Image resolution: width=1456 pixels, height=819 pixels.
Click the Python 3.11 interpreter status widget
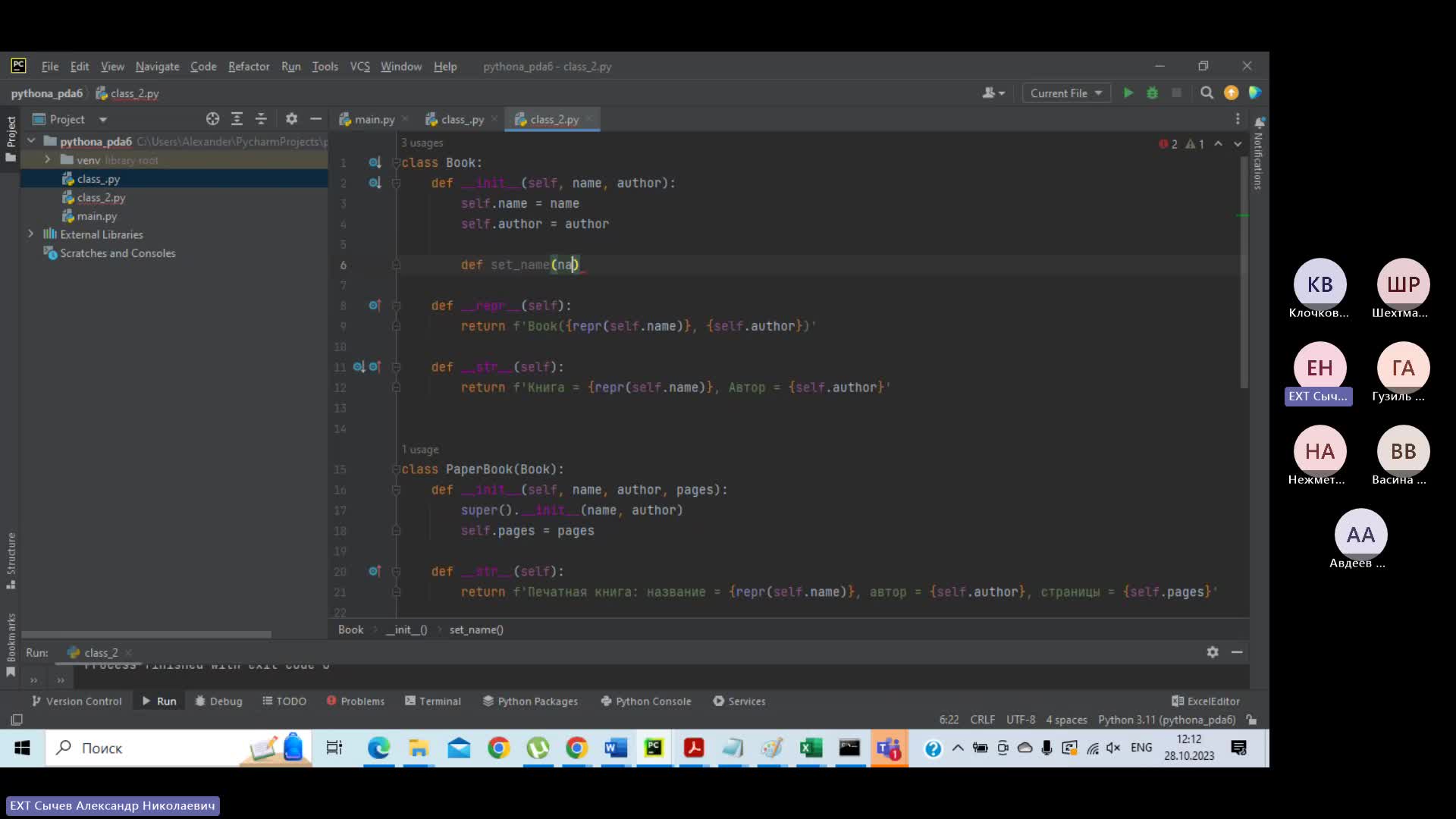point(1166,720)
